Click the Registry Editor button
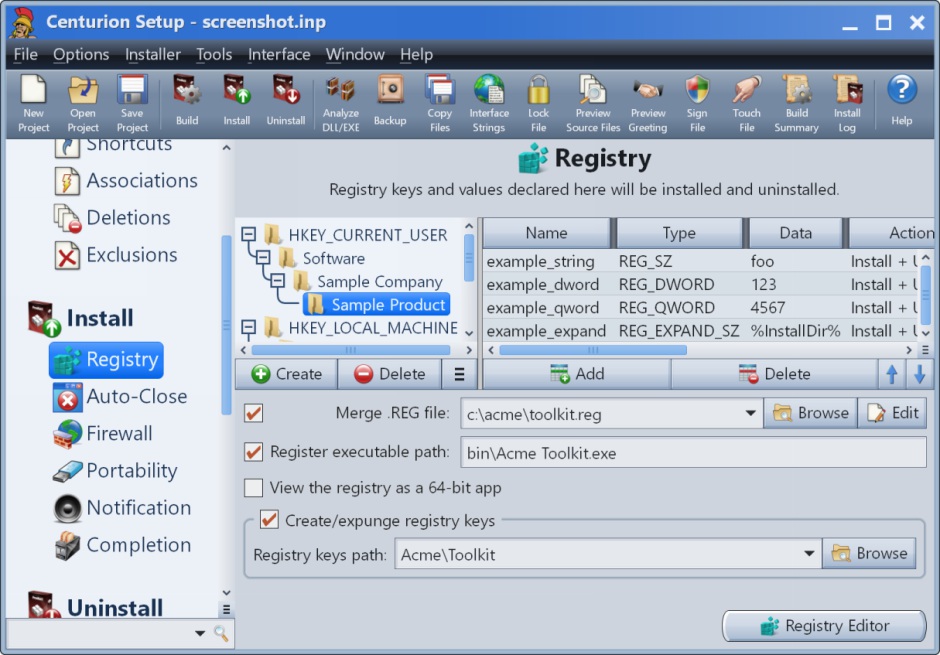This screenshot has width=940, height=655. [824, 626]
